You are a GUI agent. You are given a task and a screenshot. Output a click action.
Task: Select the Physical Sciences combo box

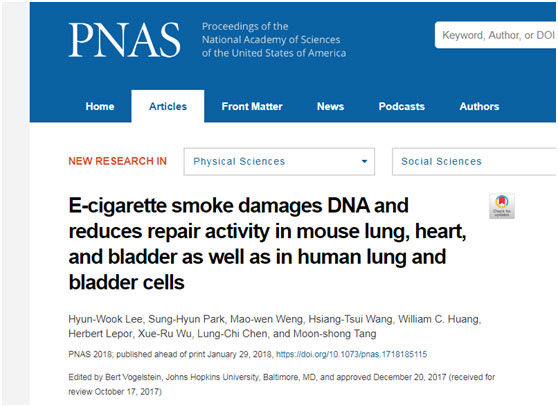(x=279, y=162)
